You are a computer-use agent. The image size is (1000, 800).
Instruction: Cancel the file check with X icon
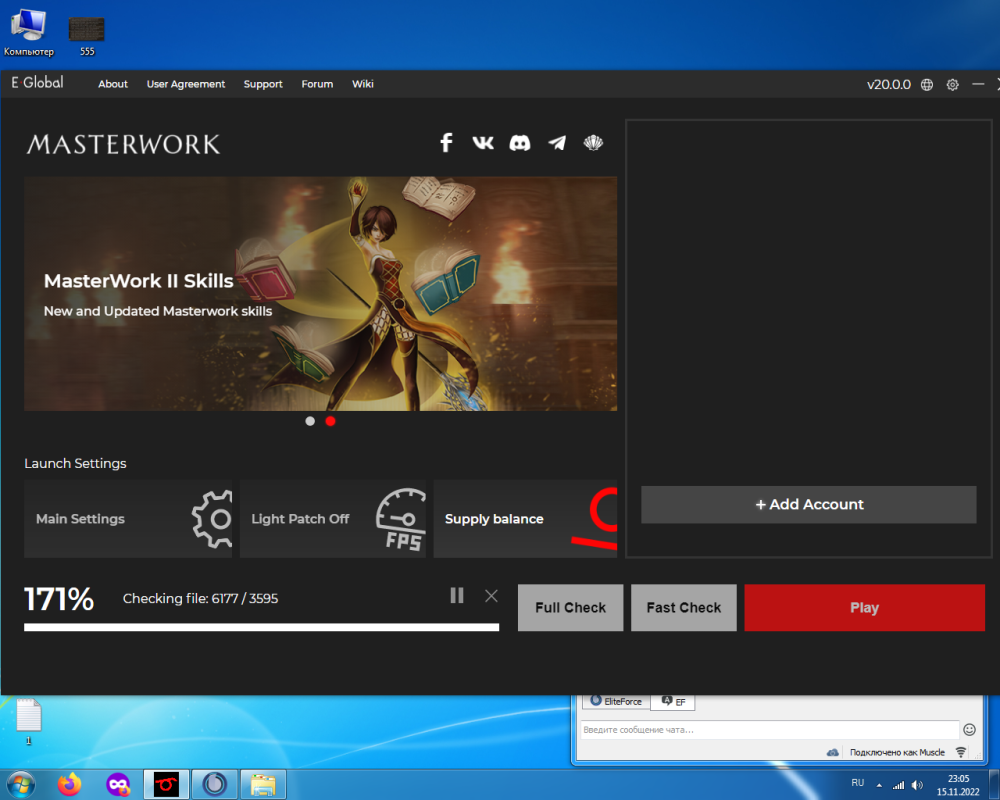tap(491, 596)
